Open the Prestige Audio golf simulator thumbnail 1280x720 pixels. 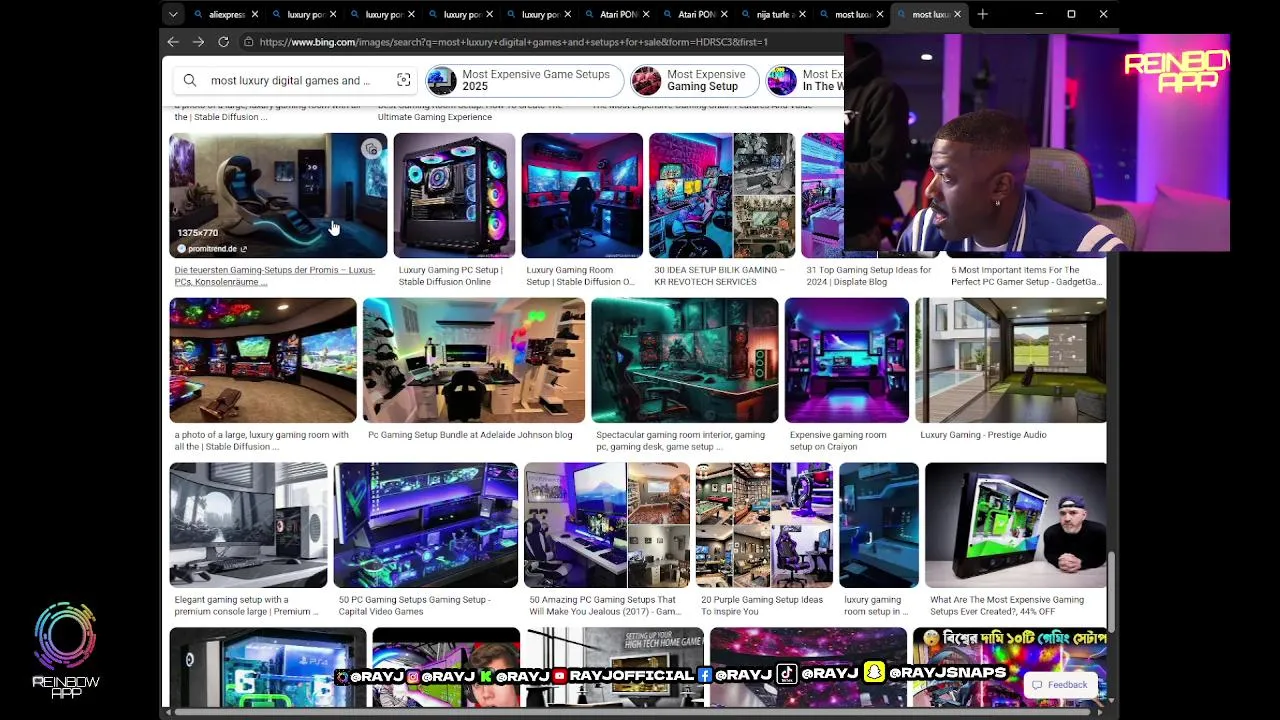coord(1011,360)
